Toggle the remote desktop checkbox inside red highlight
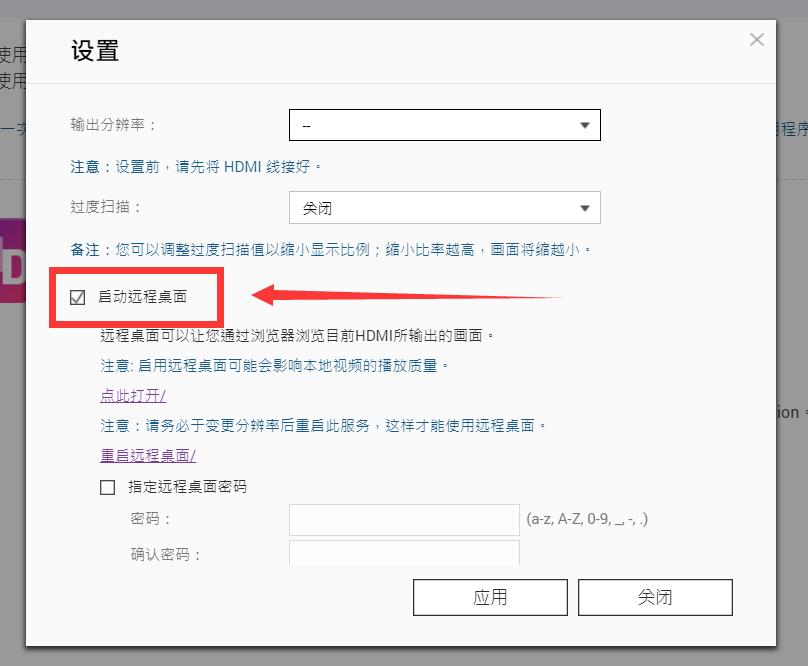The height and width of the screenshot is (666, 808). click(x=78, y=297)
